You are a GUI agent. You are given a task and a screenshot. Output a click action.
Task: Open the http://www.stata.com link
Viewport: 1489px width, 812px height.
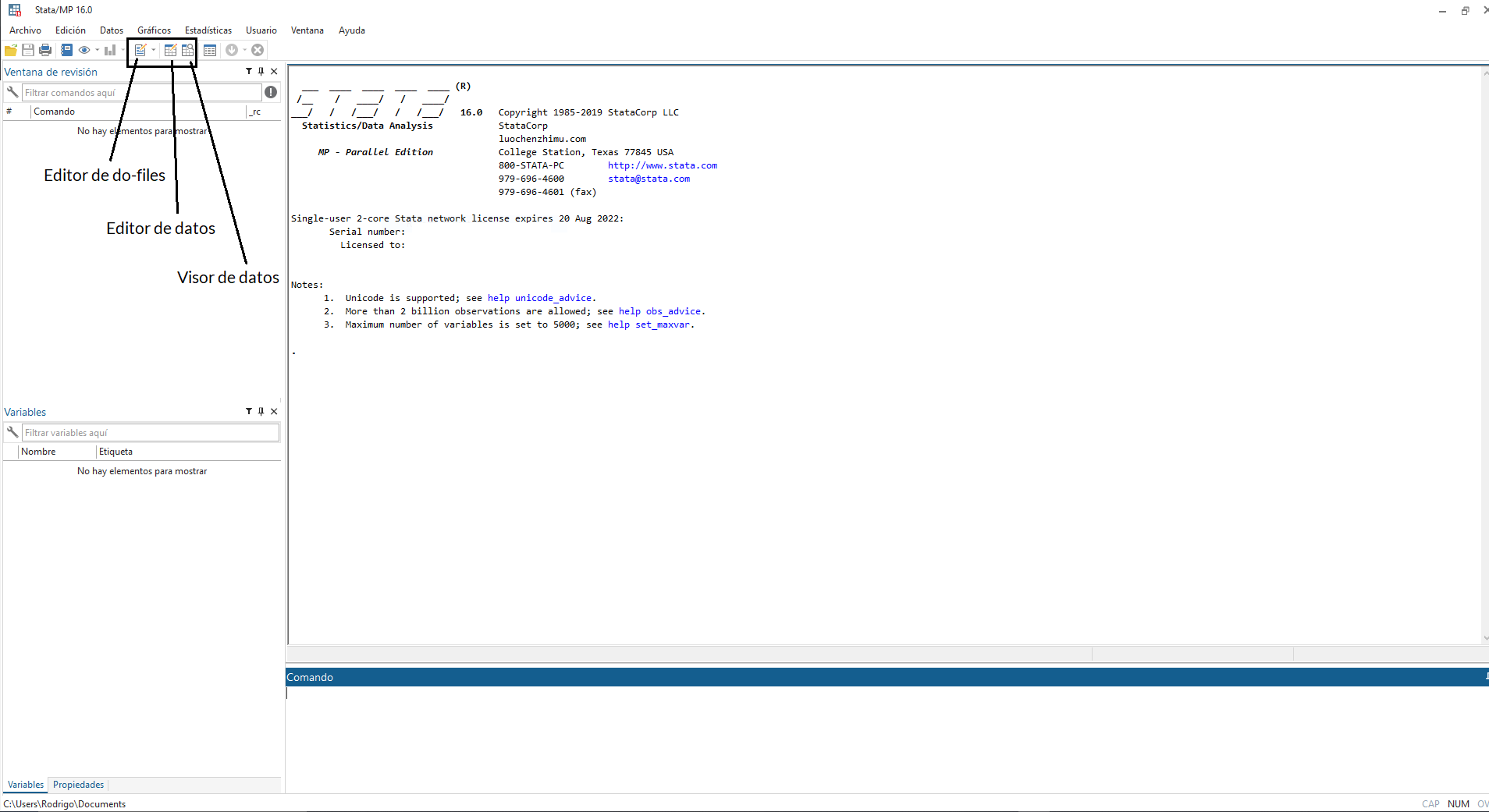point(662,165)
